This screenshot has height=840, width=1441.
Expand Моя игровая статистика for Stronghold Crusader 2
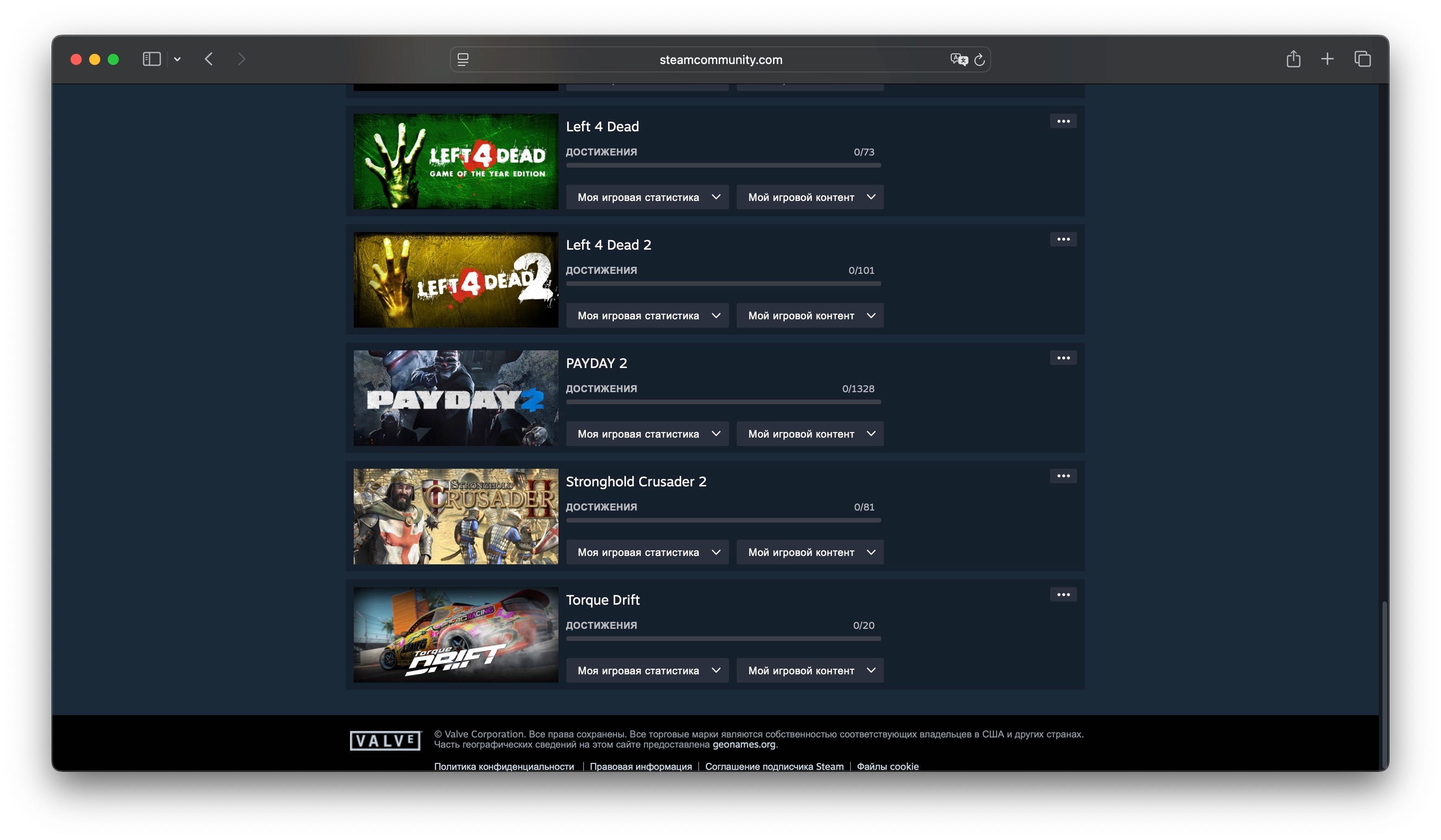(647, 552)
